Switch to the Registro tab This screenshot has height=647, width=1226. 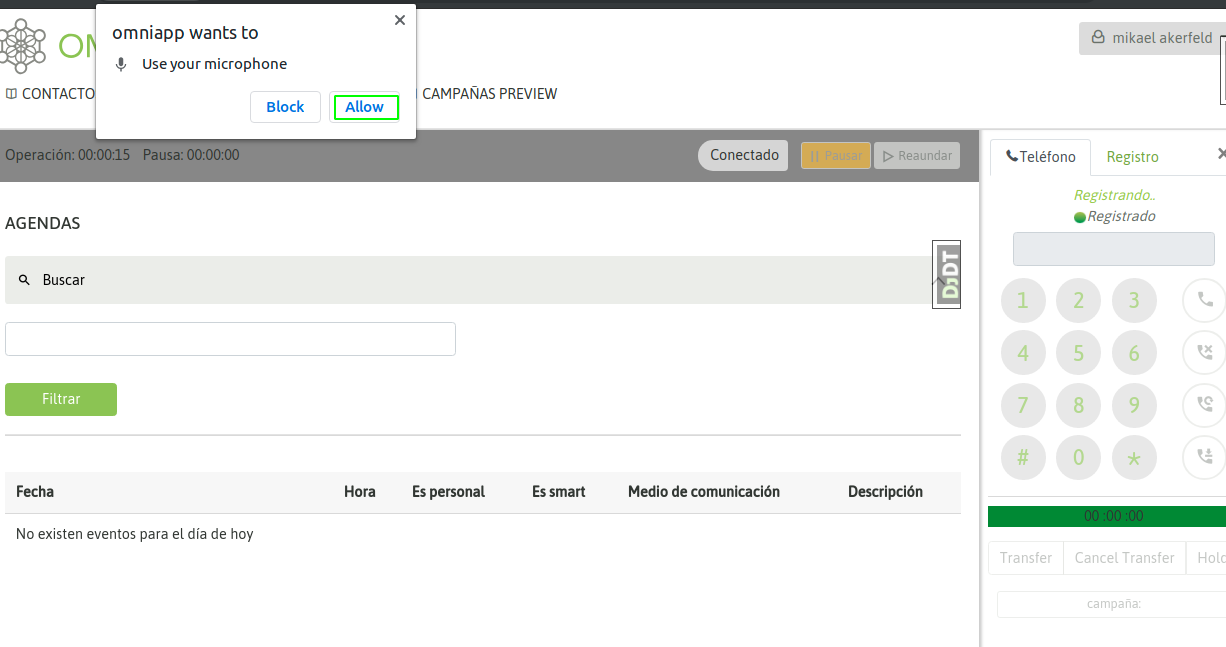pyautogui.click(x=1132, y=157)
